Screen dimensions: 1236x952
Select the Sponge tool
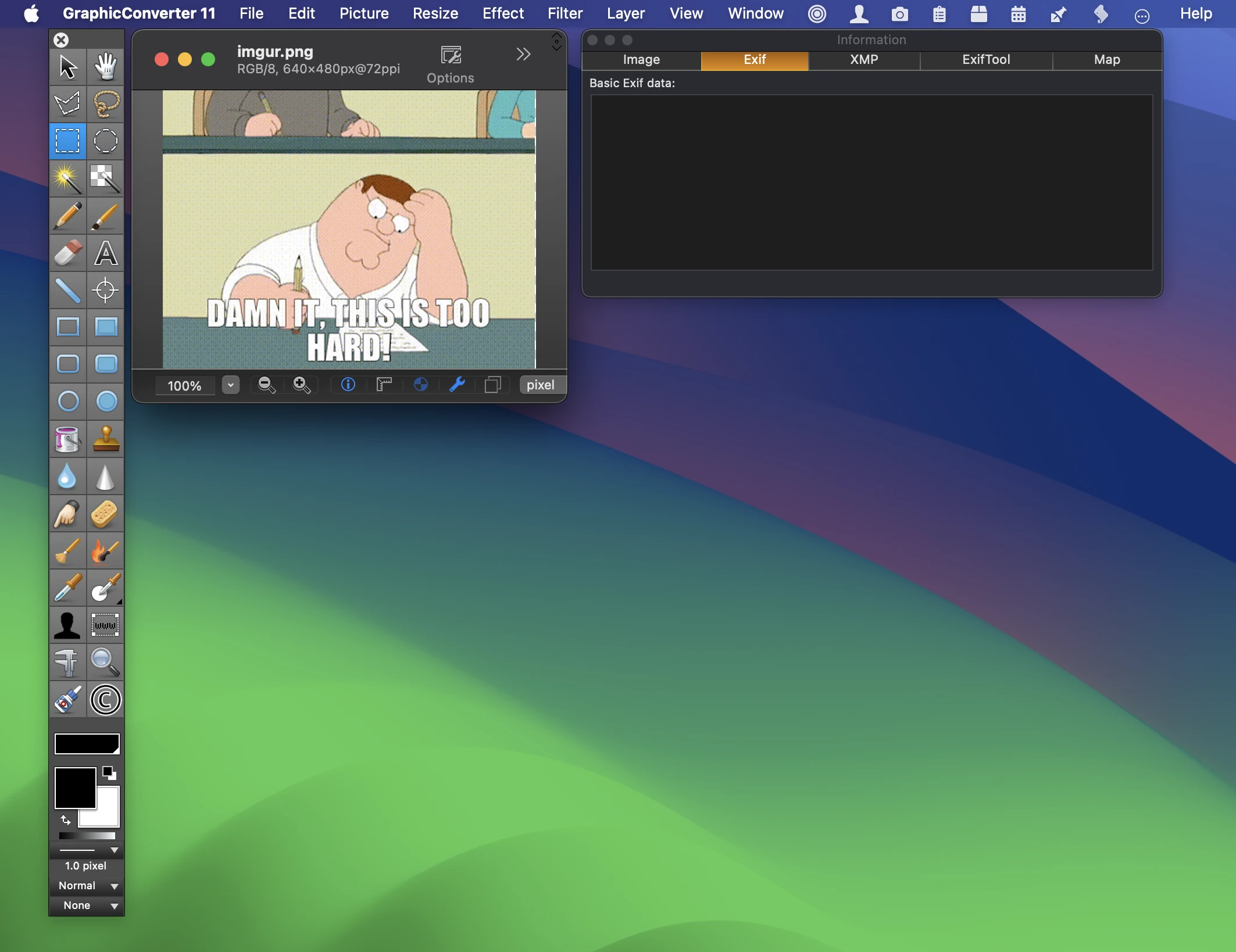click(106, 513)
